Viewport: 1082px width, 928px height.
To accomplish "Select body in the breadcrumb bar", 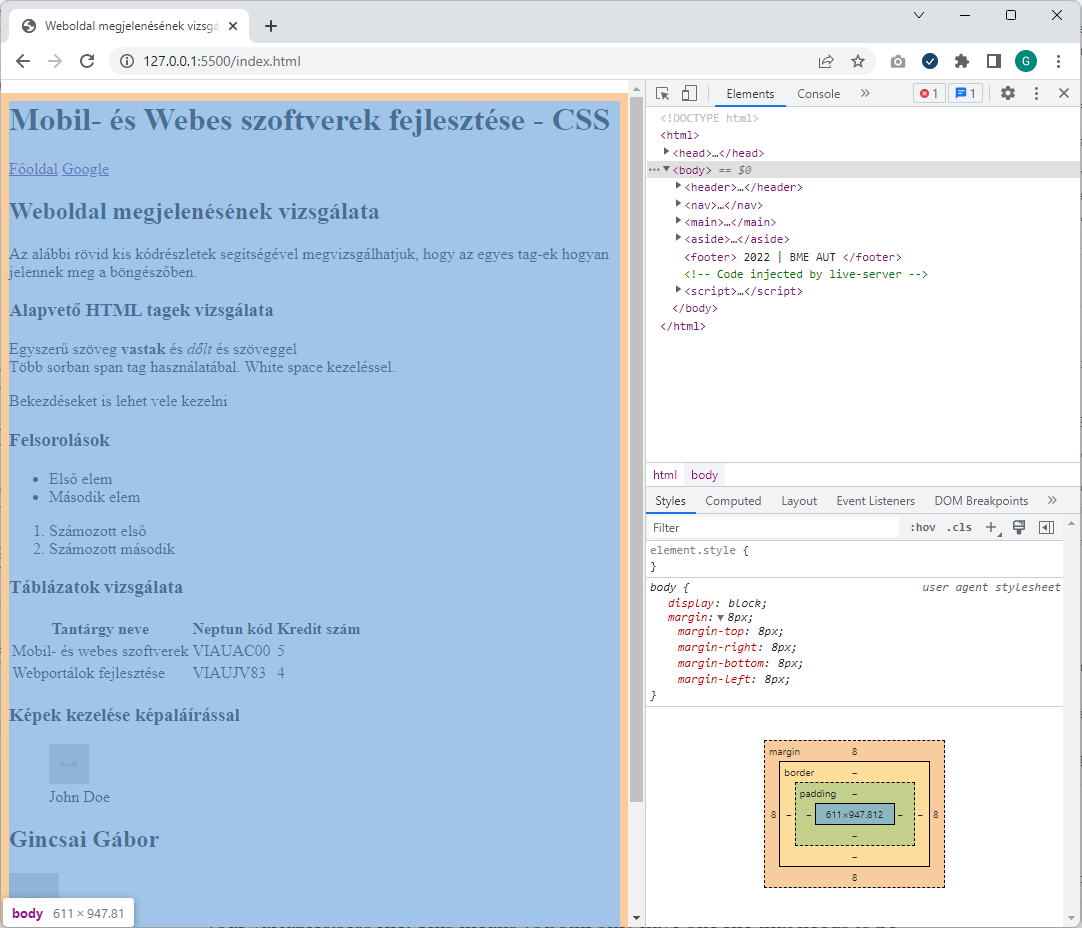I will coord(705,475).
